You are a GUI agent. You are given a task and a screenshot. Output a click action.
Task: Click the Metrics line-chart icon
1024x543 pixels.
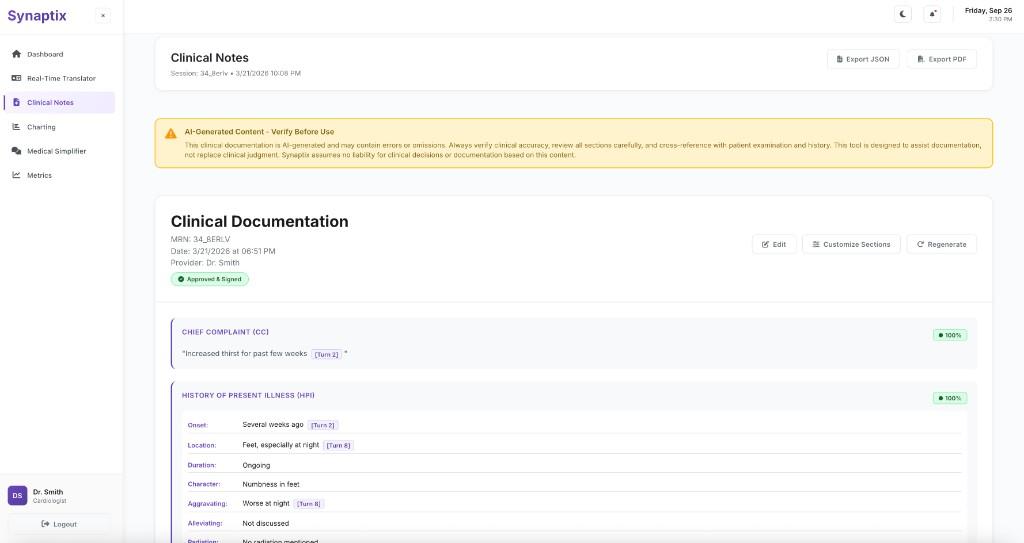tap(16, 175)
